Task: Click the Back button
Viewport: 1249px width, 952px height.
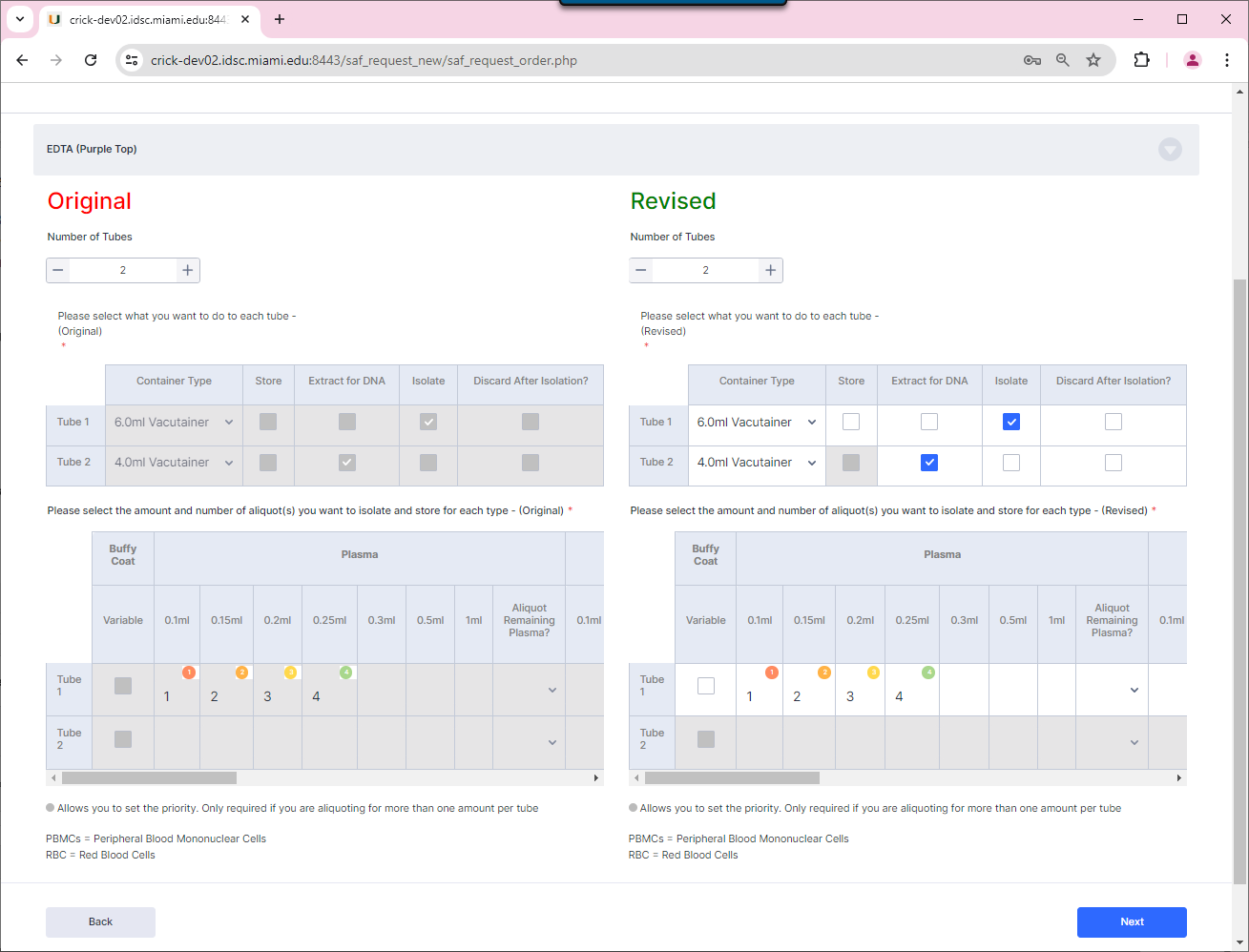Action: [100, 921]
